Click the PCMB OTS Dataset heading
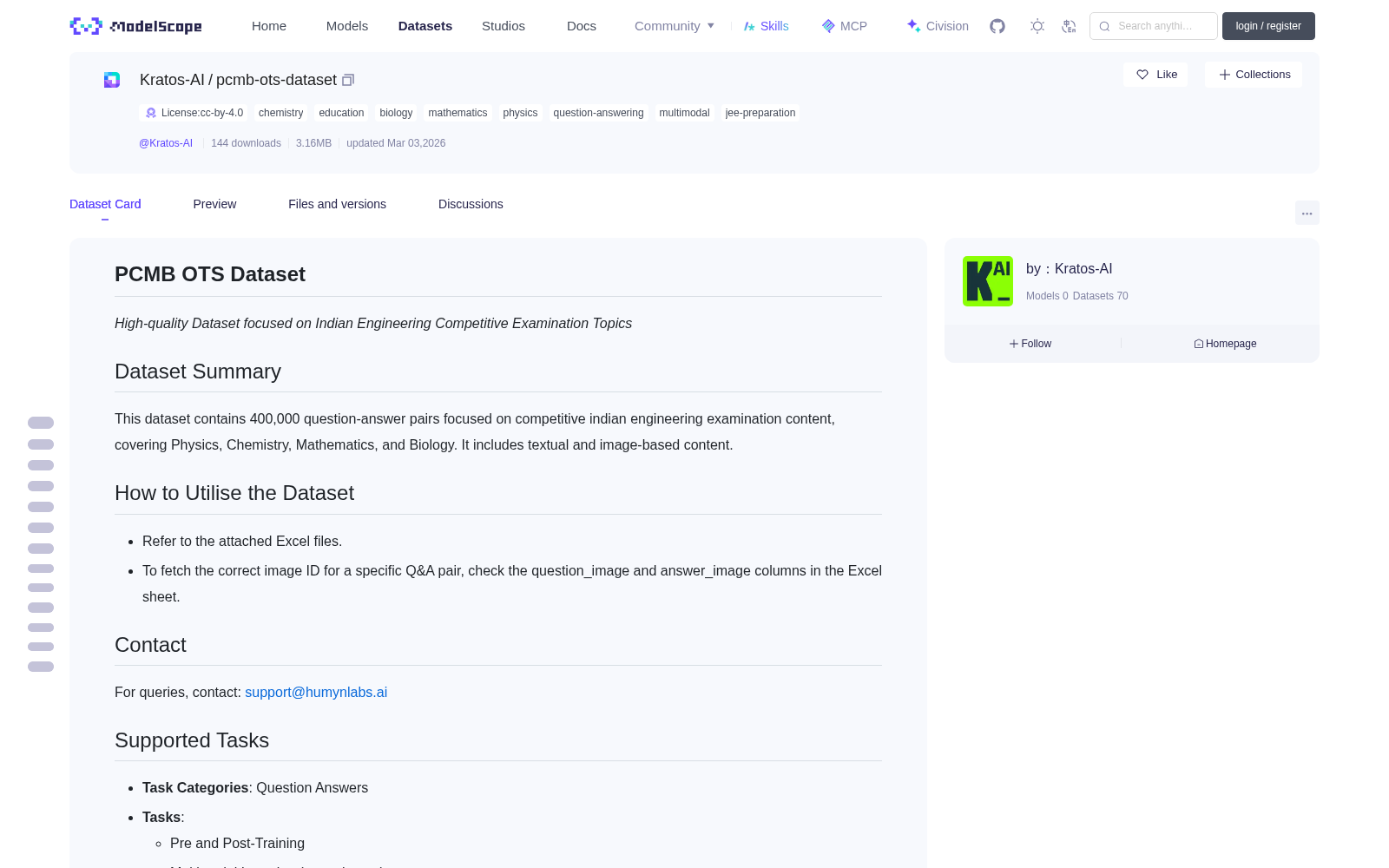Image resolution: width=1389 pixels, height=868 pixels. coord(210,274)
